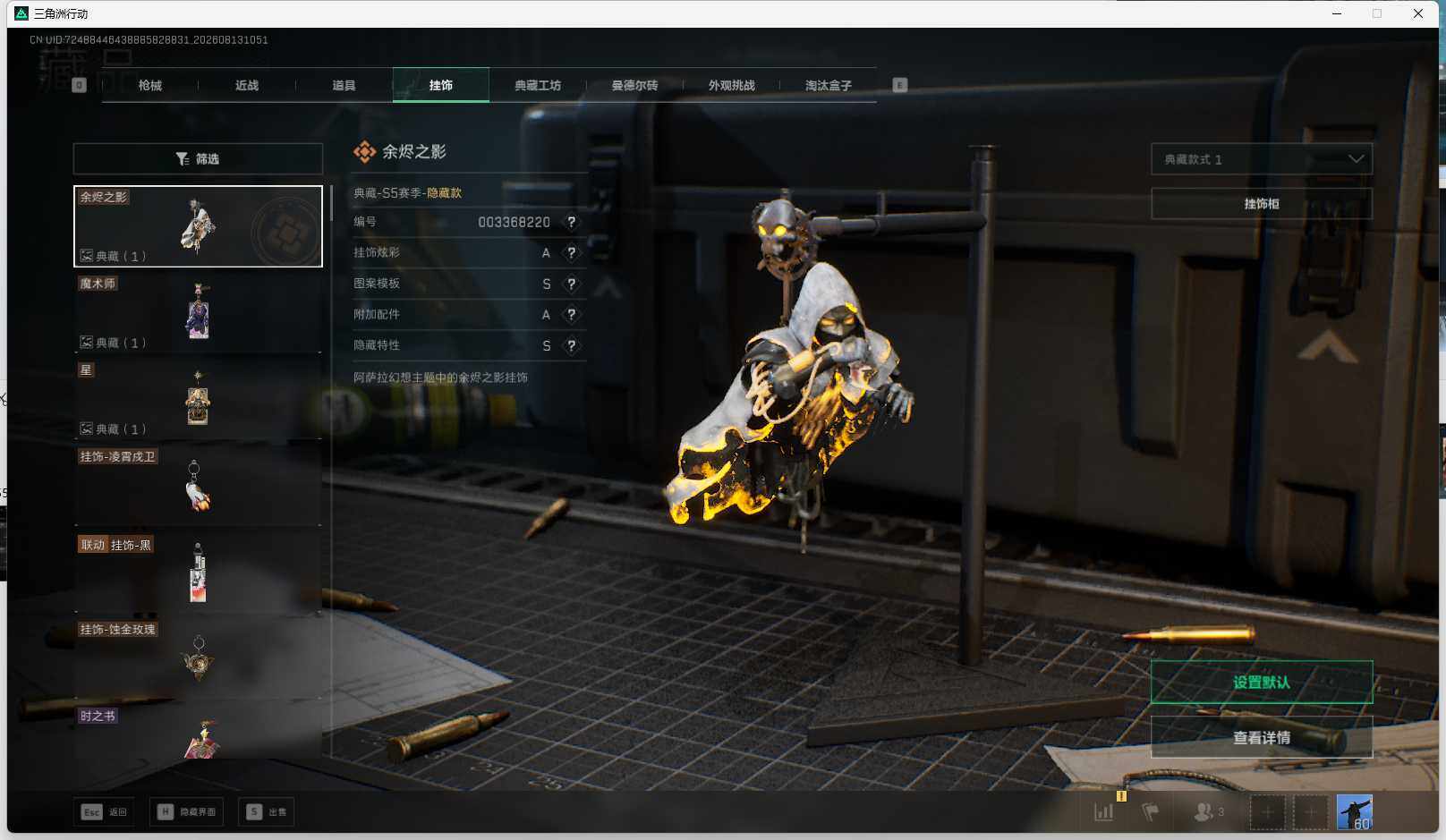This screenshot has width=1446, height=840.
Task: Click the 隐藏特性 label text
Action: (377, 345)
